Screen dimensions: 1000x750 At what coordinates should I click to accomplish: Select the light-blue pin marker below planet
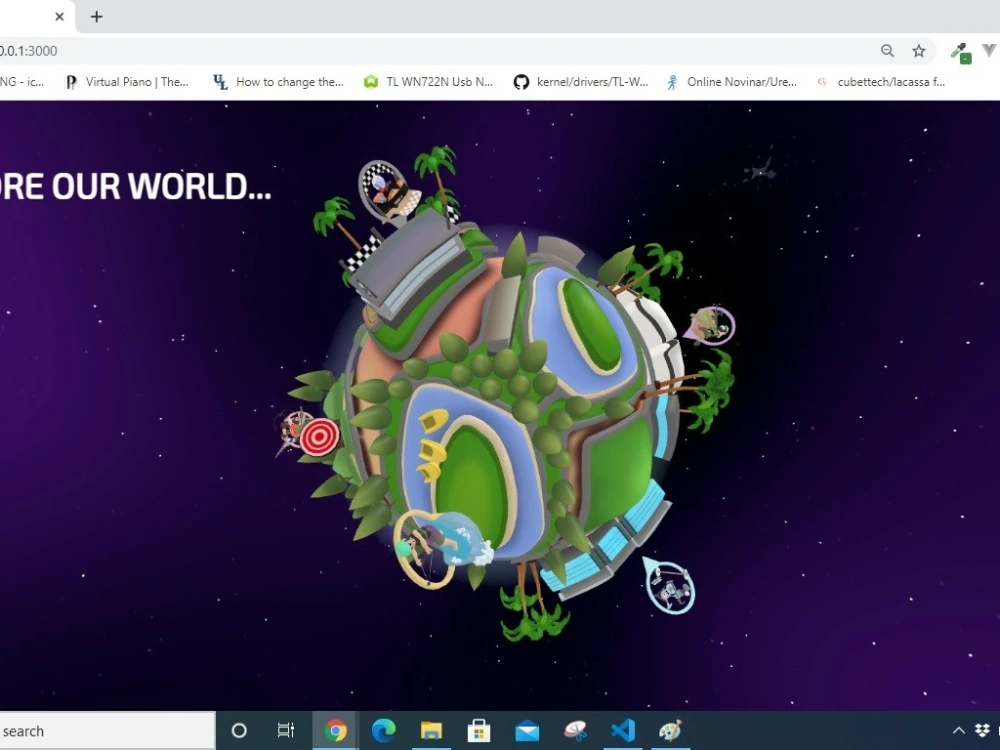pos(668,586)
